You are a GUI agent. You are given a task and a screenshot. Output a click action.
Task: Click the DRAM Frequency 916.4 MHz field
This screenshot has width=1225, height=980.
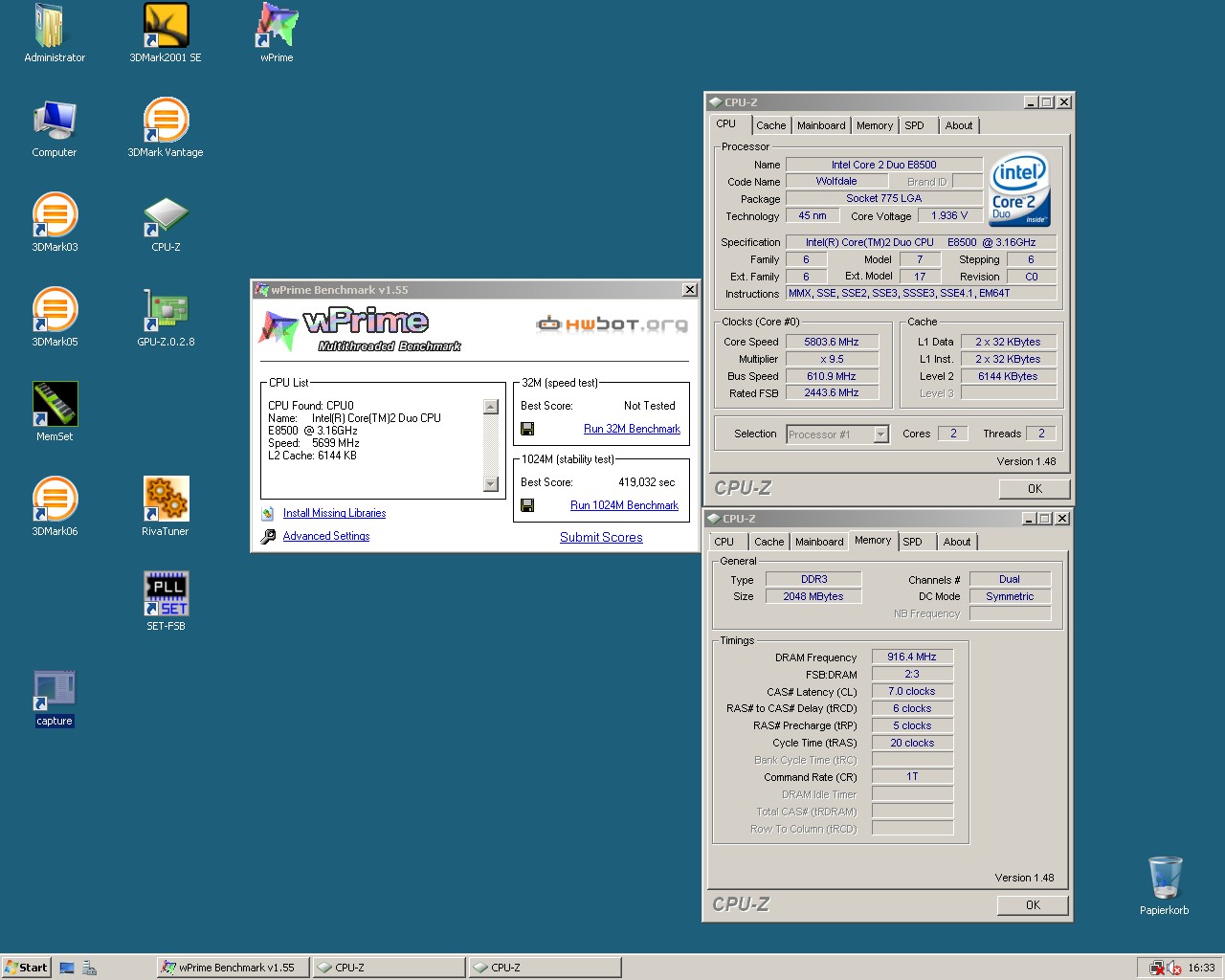pyautogui.click(x=912, y=657)
